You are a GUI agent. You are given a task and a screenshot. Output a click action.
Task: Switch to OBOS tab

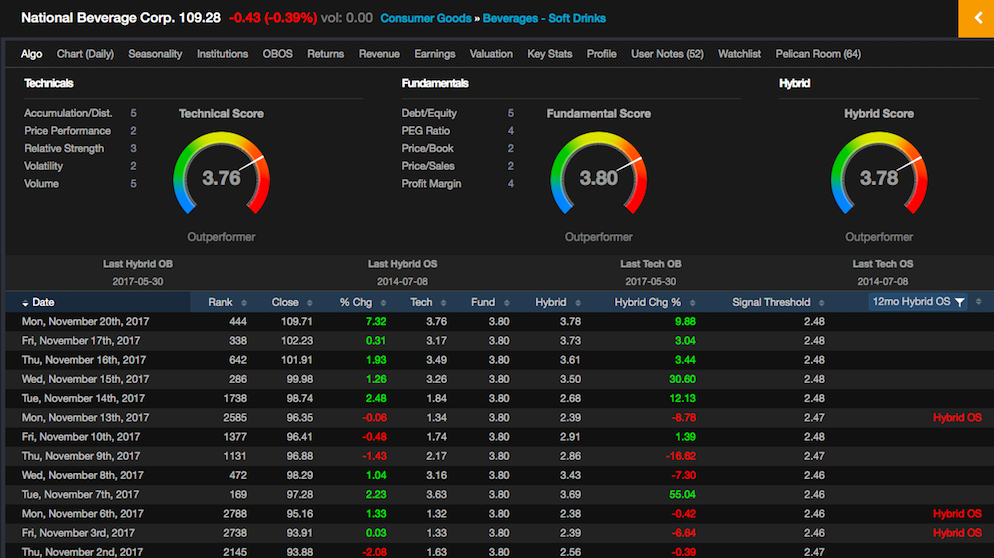[x=278, y=54]
